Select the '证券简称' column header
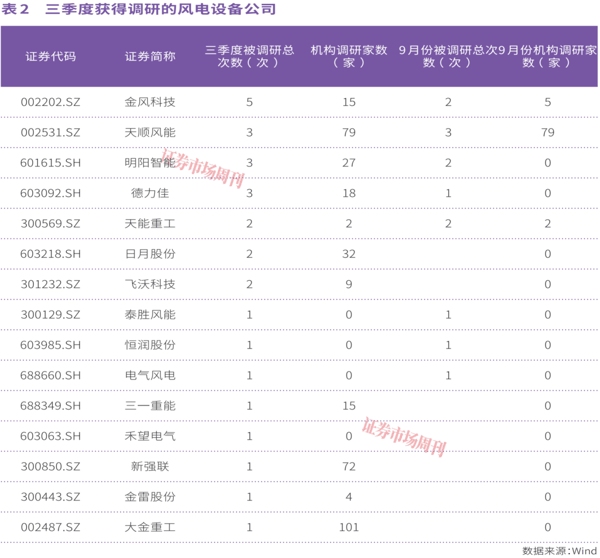 click(150, 57)
